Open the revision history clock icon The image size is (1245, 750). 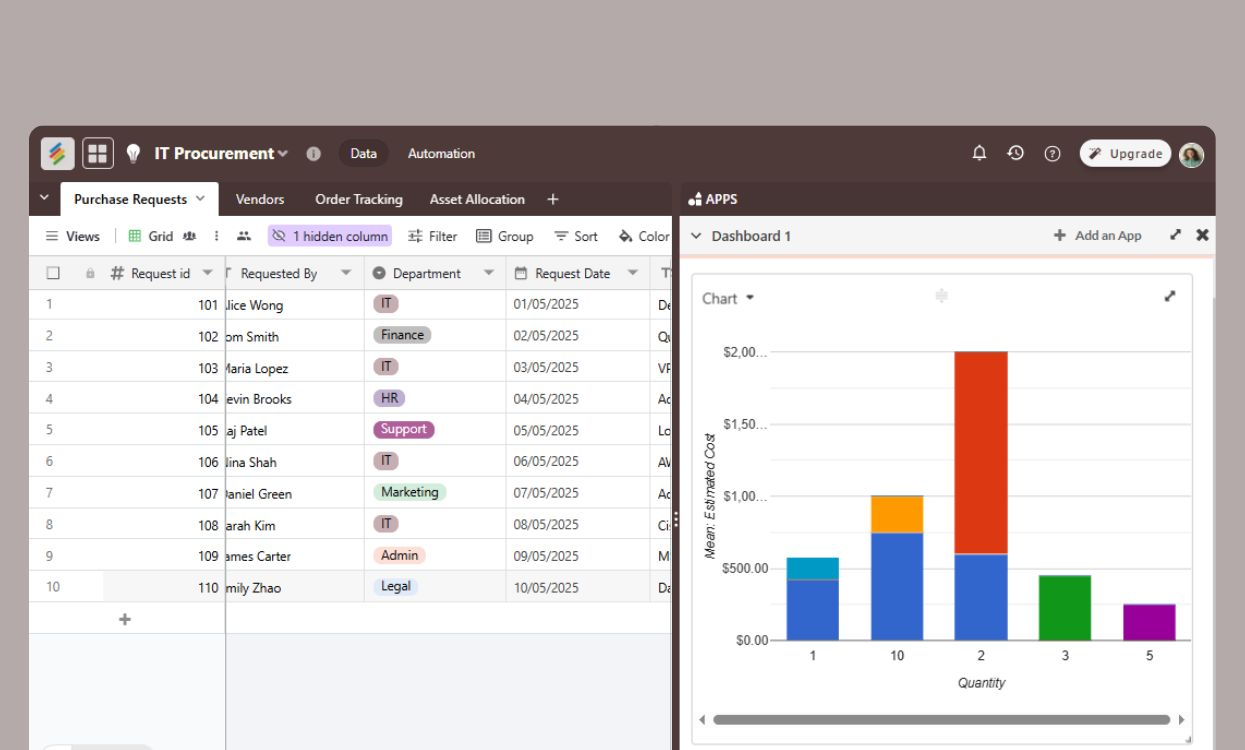point(1015,153)
